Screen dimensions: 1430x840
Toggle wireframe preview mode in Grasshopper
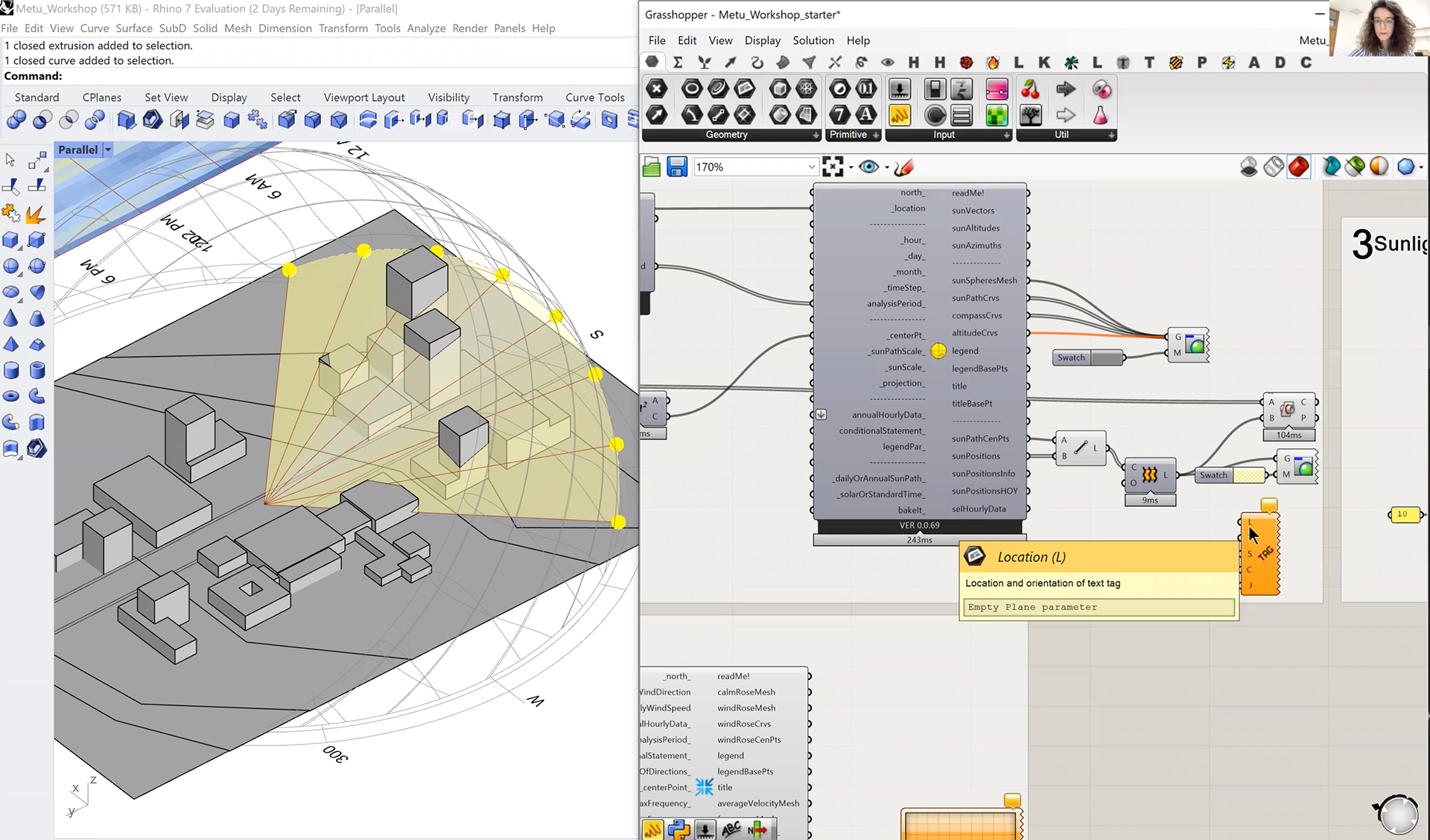[1274, 167]
